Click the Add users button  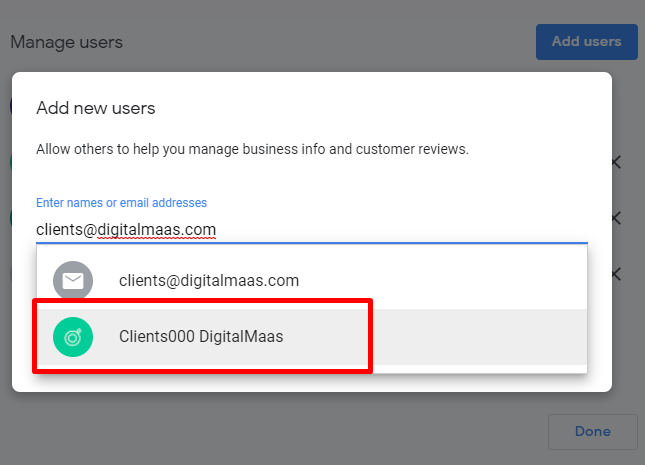pyautogui.click(x=587, y=42)
